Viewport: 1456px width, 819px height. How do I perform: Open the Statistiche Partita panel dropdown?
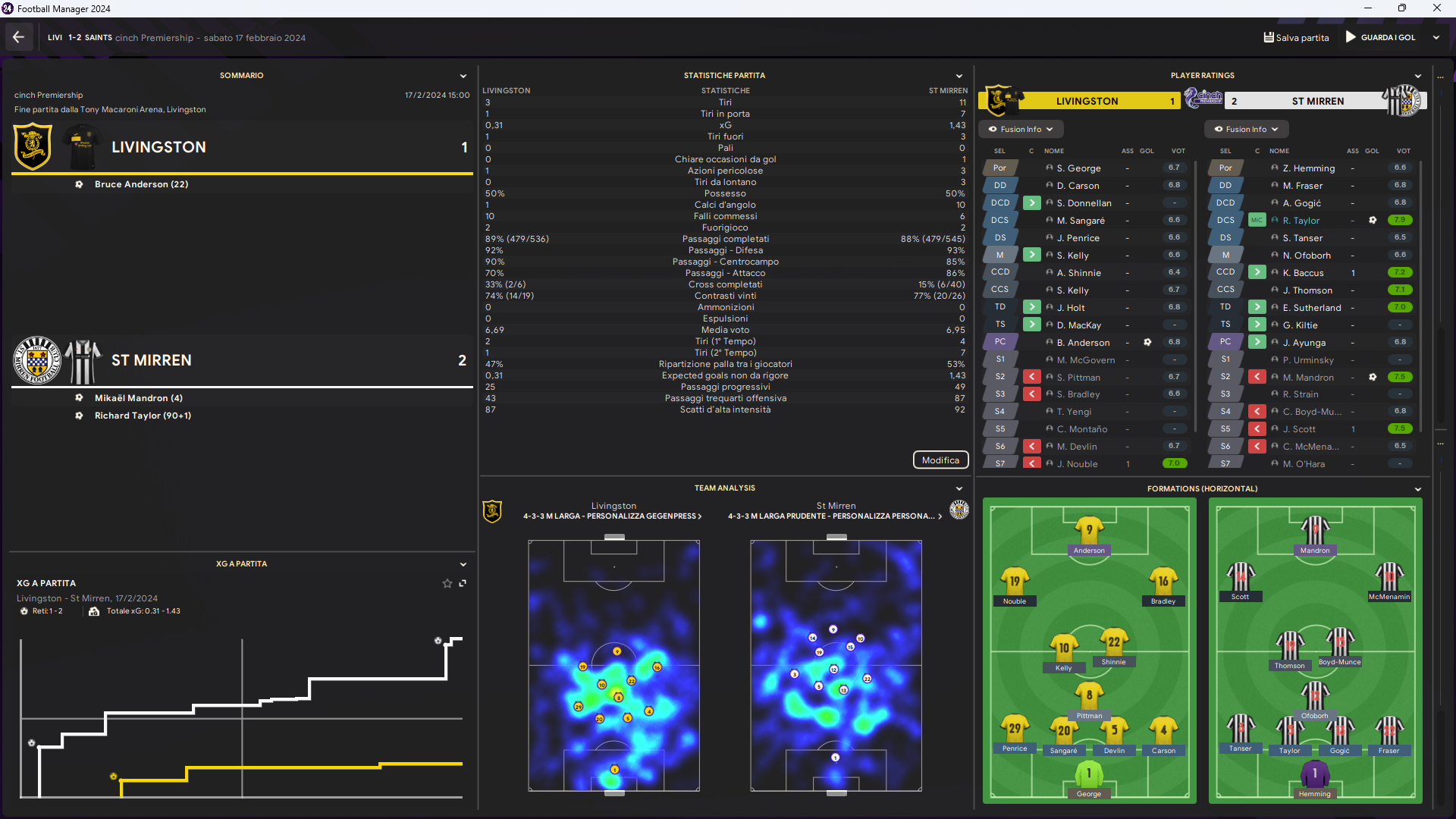click(959, 76)
